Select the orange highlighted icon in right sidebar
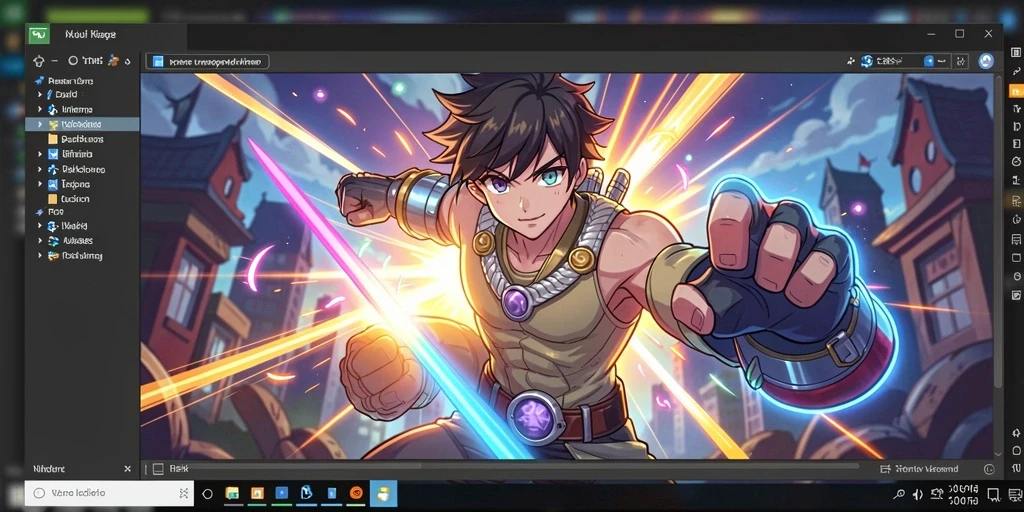This screenshot has width=1024, height=512. [1016, 91]
